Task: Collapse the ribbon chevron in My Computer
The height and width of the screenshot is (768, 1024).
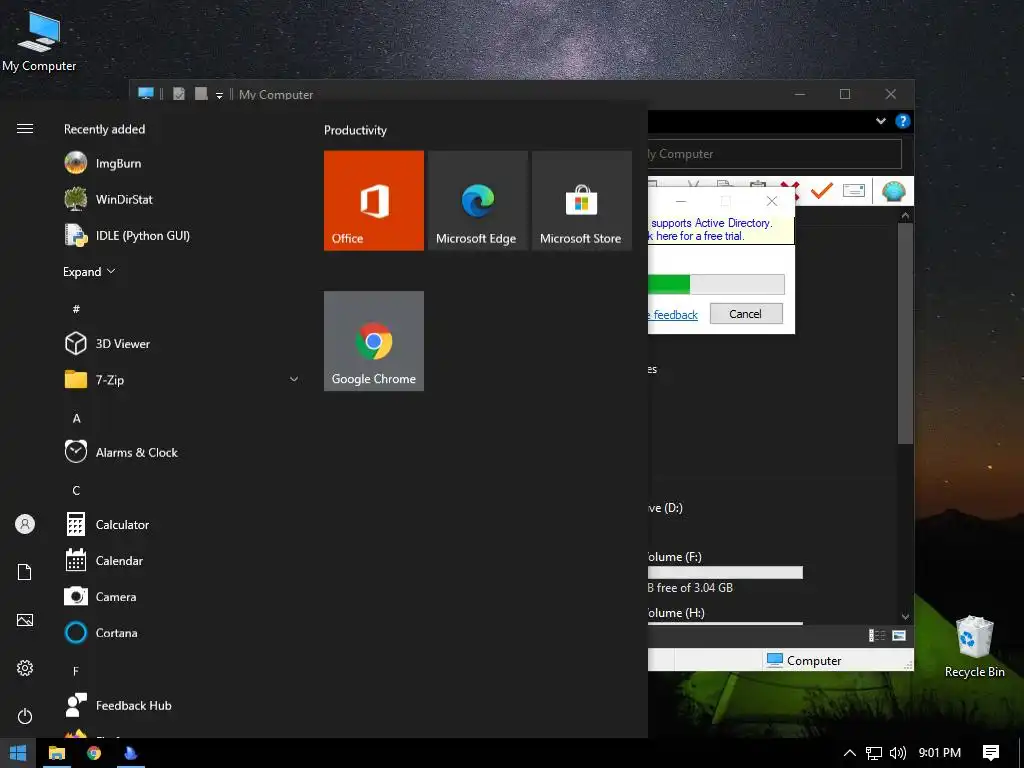Action: tap(880, 121)
